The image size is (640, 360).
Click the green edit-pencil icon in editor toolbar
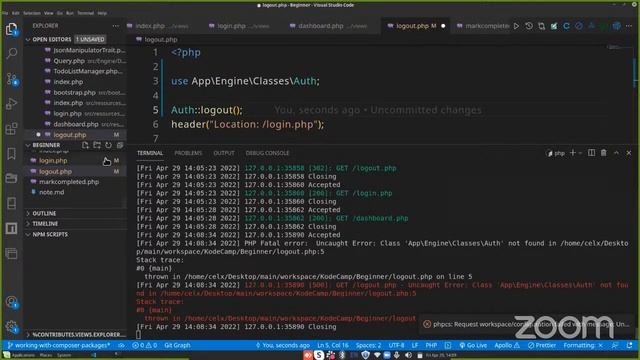554,26
